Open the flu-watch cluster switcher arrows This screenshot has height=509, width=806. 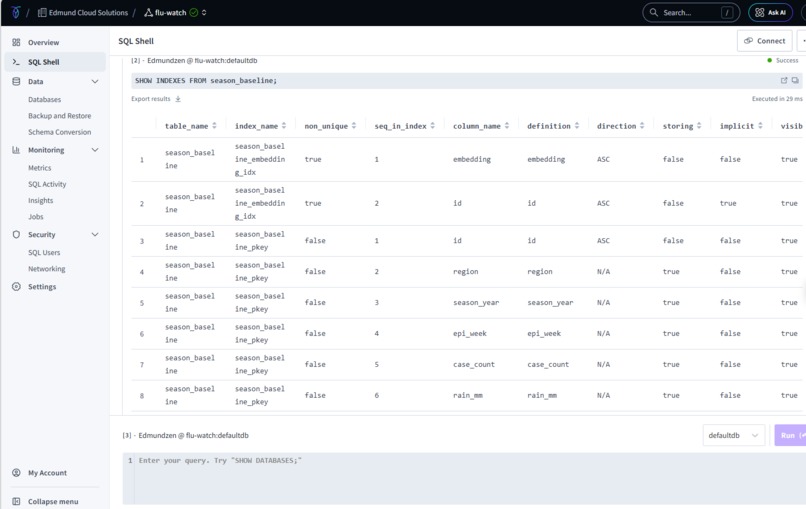204,12
